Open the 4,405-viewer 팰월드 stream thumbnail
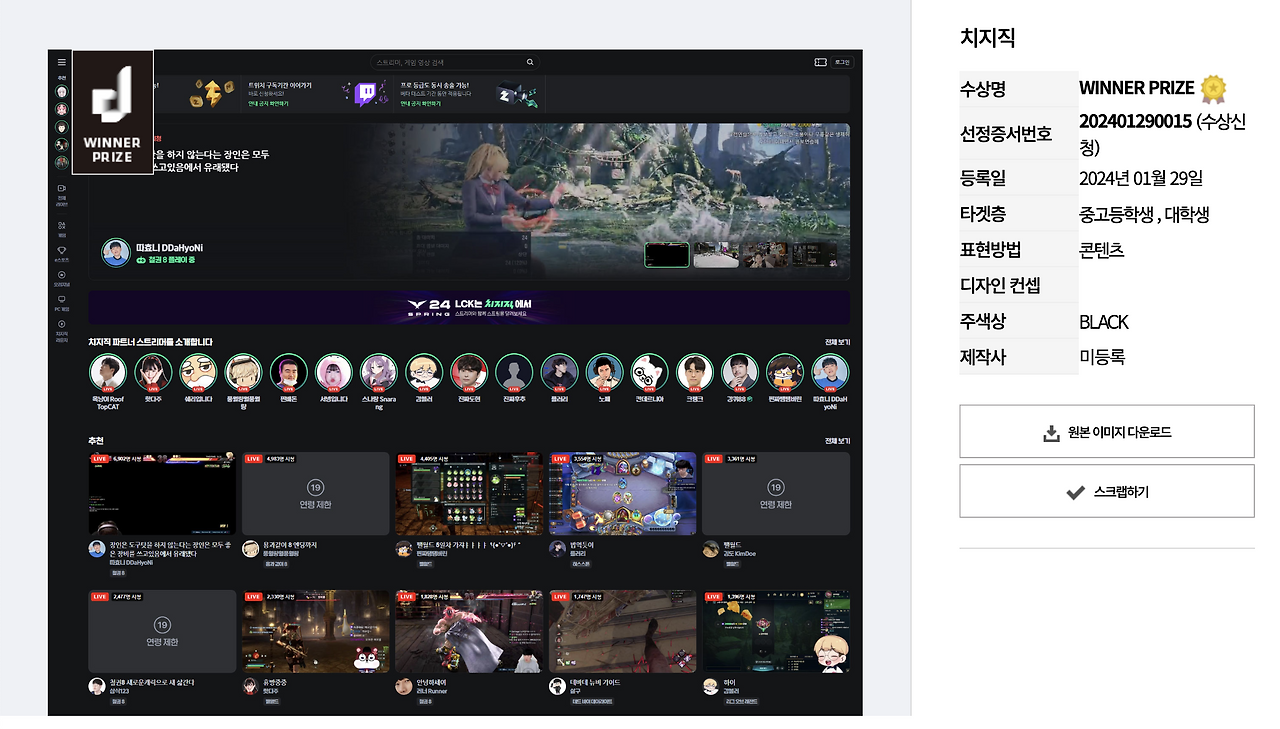The height and width of the screenshot is (729, 1280). [469, 493]
